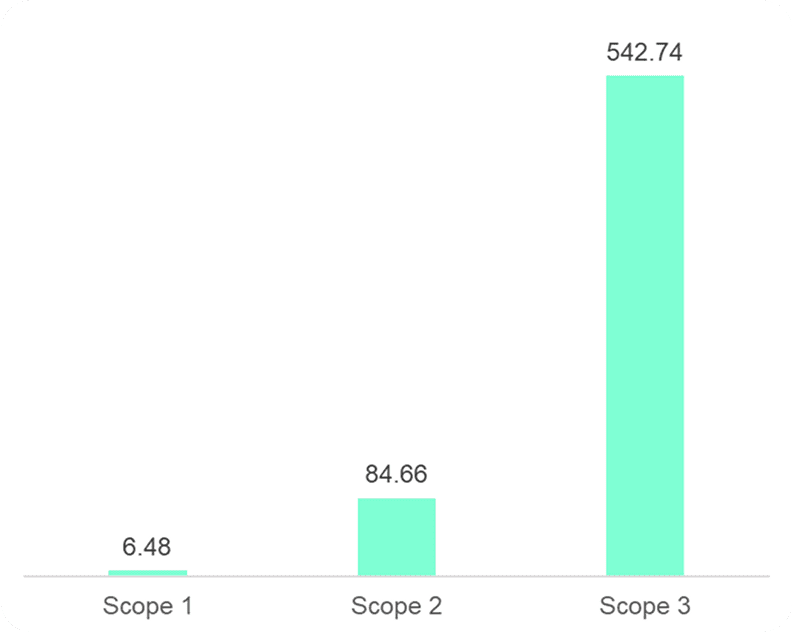Click the empty plot area above Scope 1
The height and width of the screenshot is (632, 793).
[147, 300]
